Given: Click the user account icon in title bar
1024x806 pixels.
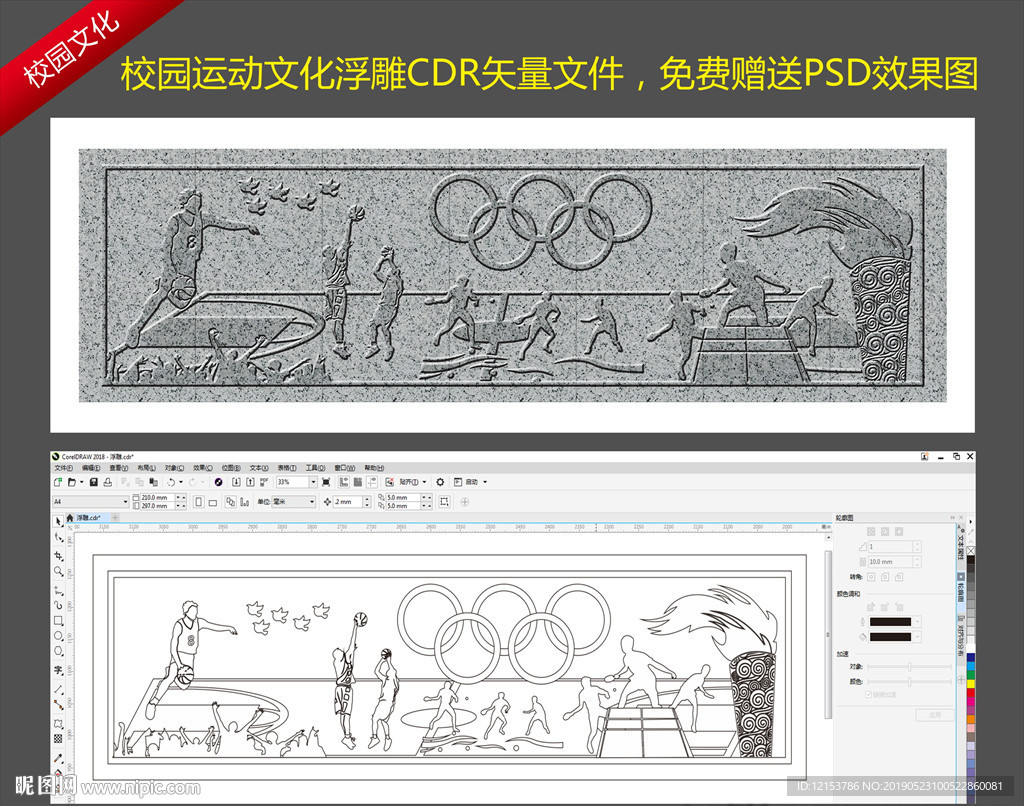Looking at the screenshot, I should (924, 457).
